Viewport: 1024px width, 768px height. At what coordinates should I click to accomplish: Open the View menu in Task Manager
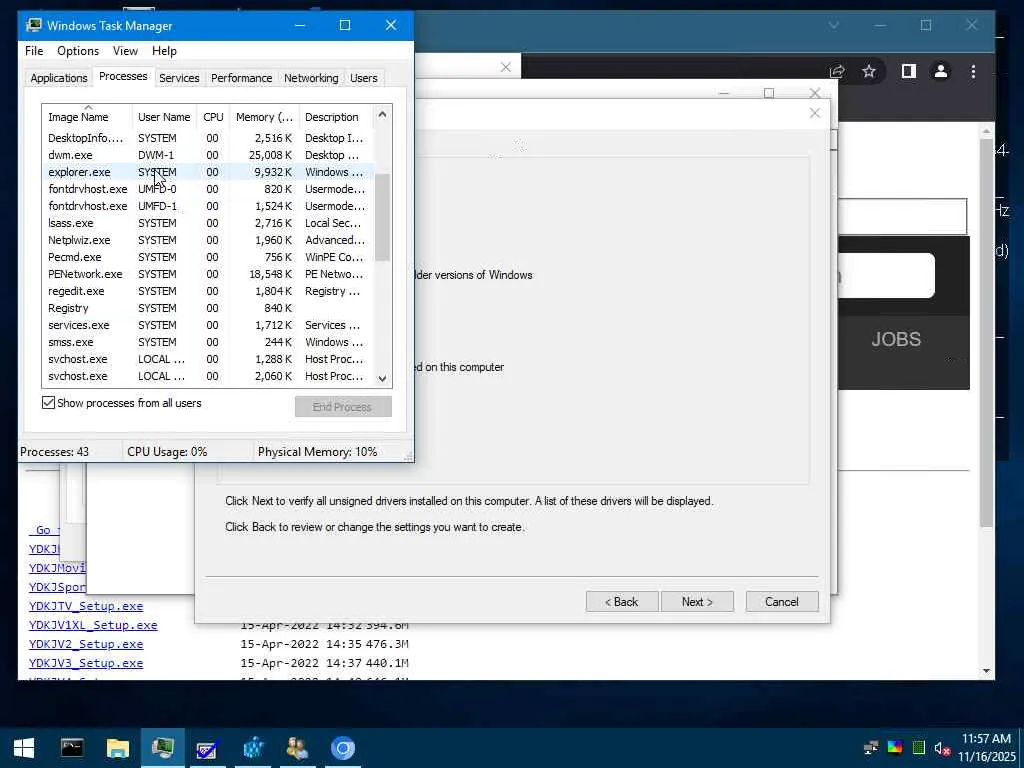pyautogui.click(x=125, y=51)
